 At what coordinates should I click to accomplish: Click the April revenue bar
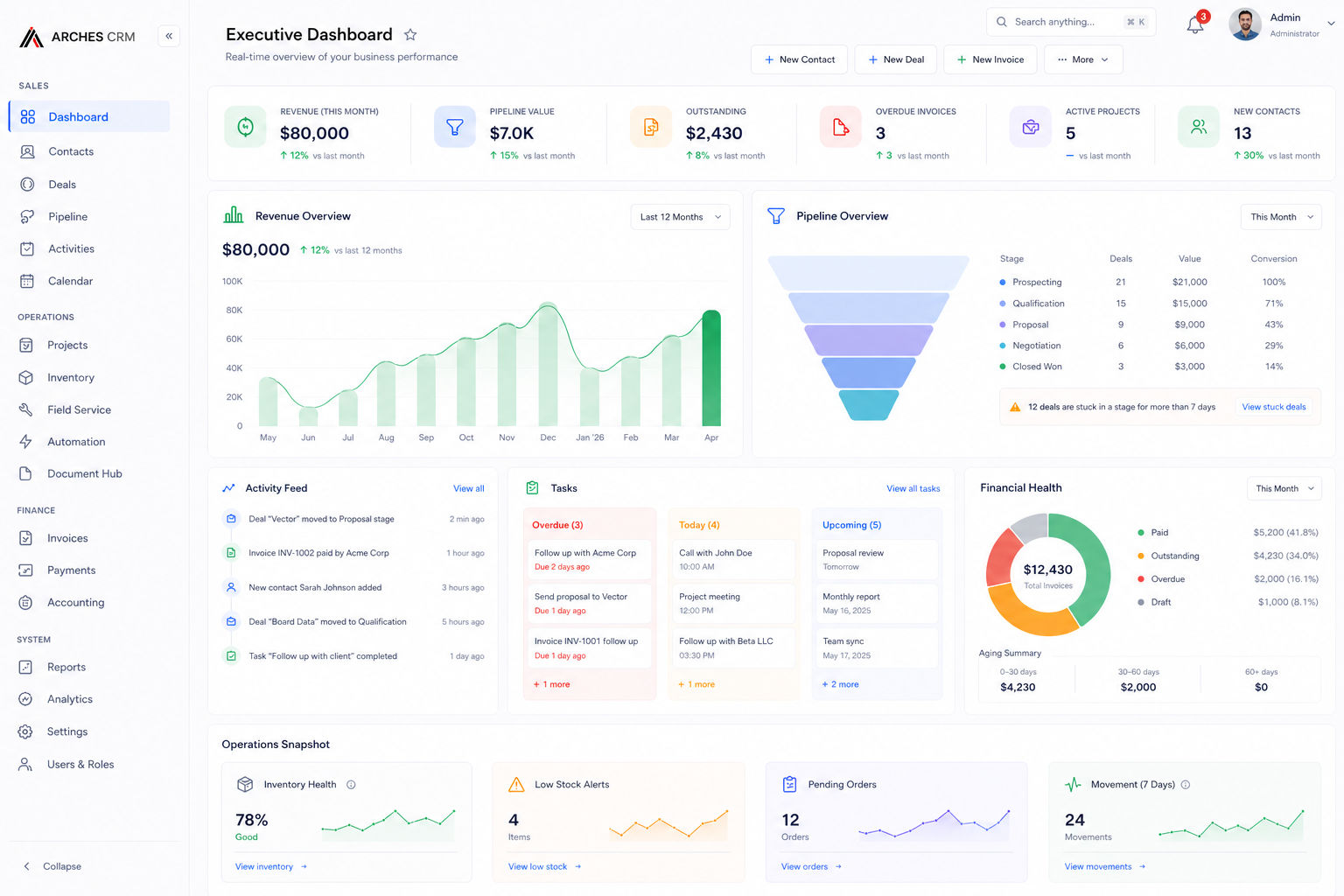click(711, 368)
